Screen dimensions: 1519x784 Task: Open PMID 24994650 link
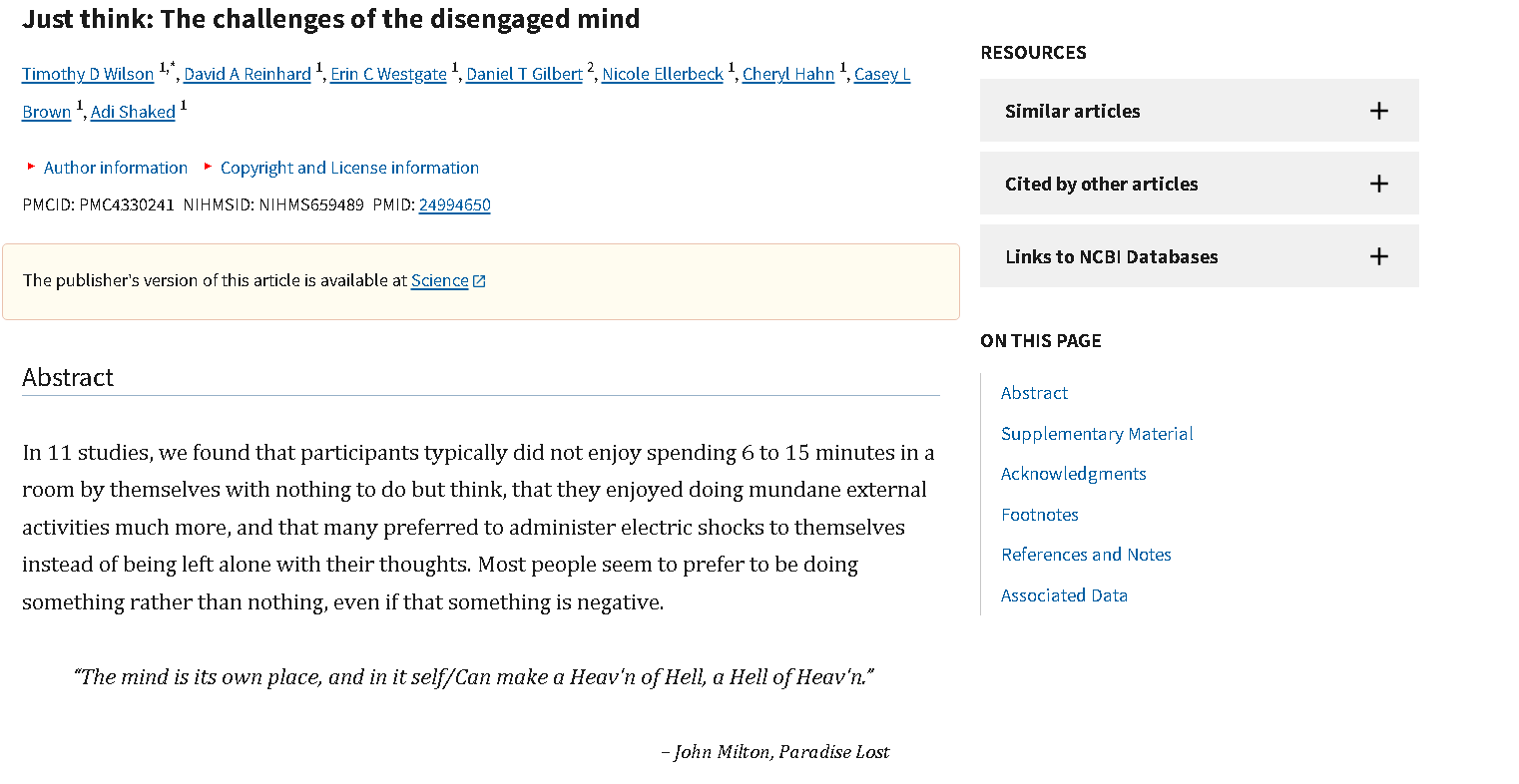tap(454, 204)
